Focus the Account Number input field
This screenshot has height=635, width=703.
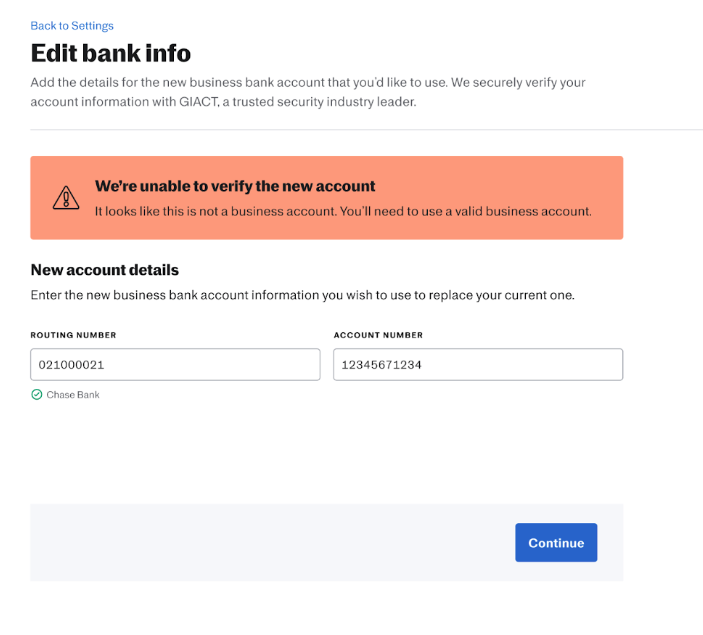pyautogui.click(x=478, y=364)
